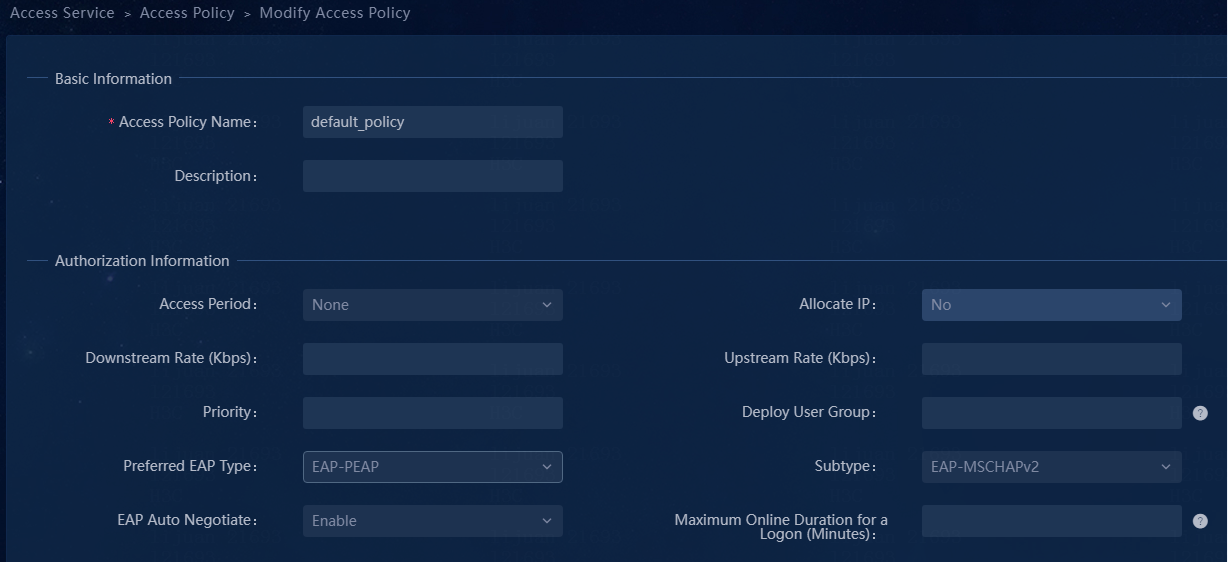Viewport: 1228px width, 562px height.
Task: Go to Access Service breadcrumb
Action: tap(62, 13)
